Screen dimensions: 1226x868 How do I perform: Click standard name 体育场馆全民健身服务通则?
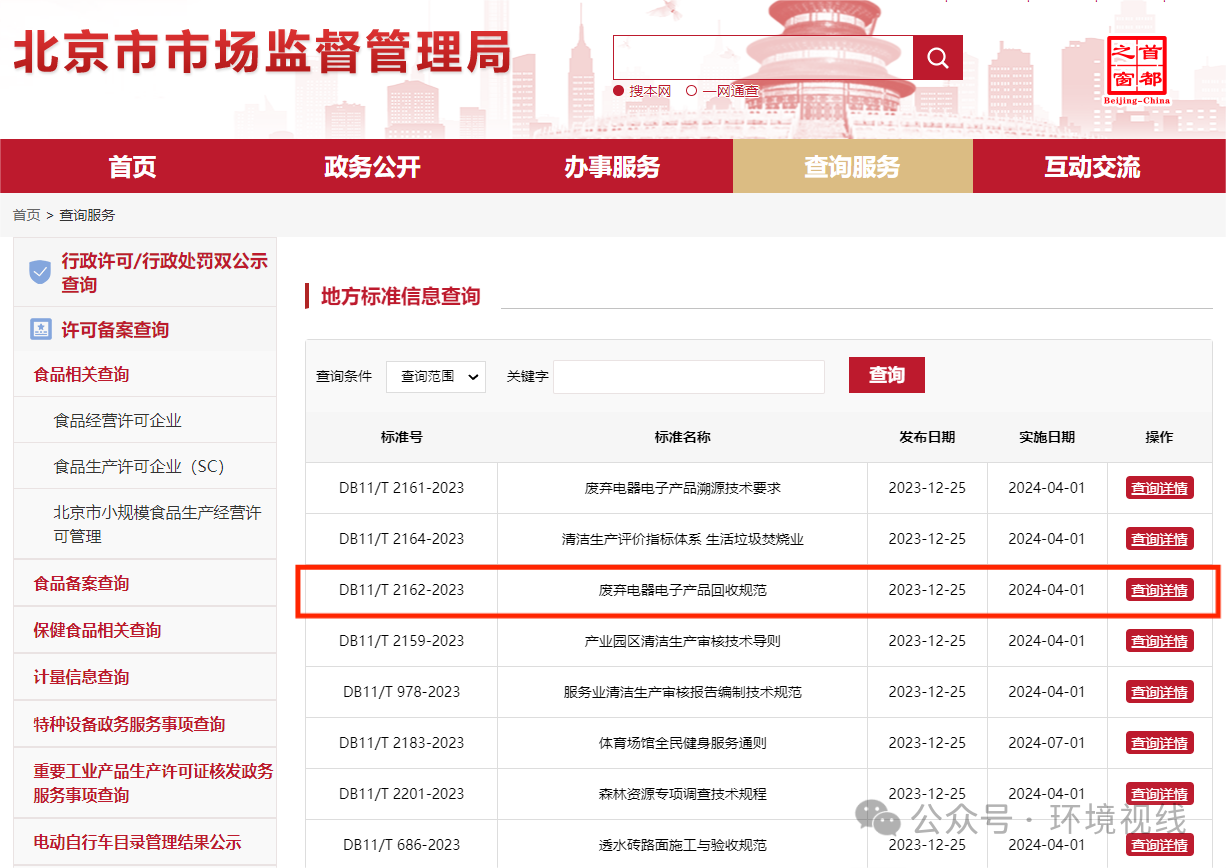coord(683,743)
